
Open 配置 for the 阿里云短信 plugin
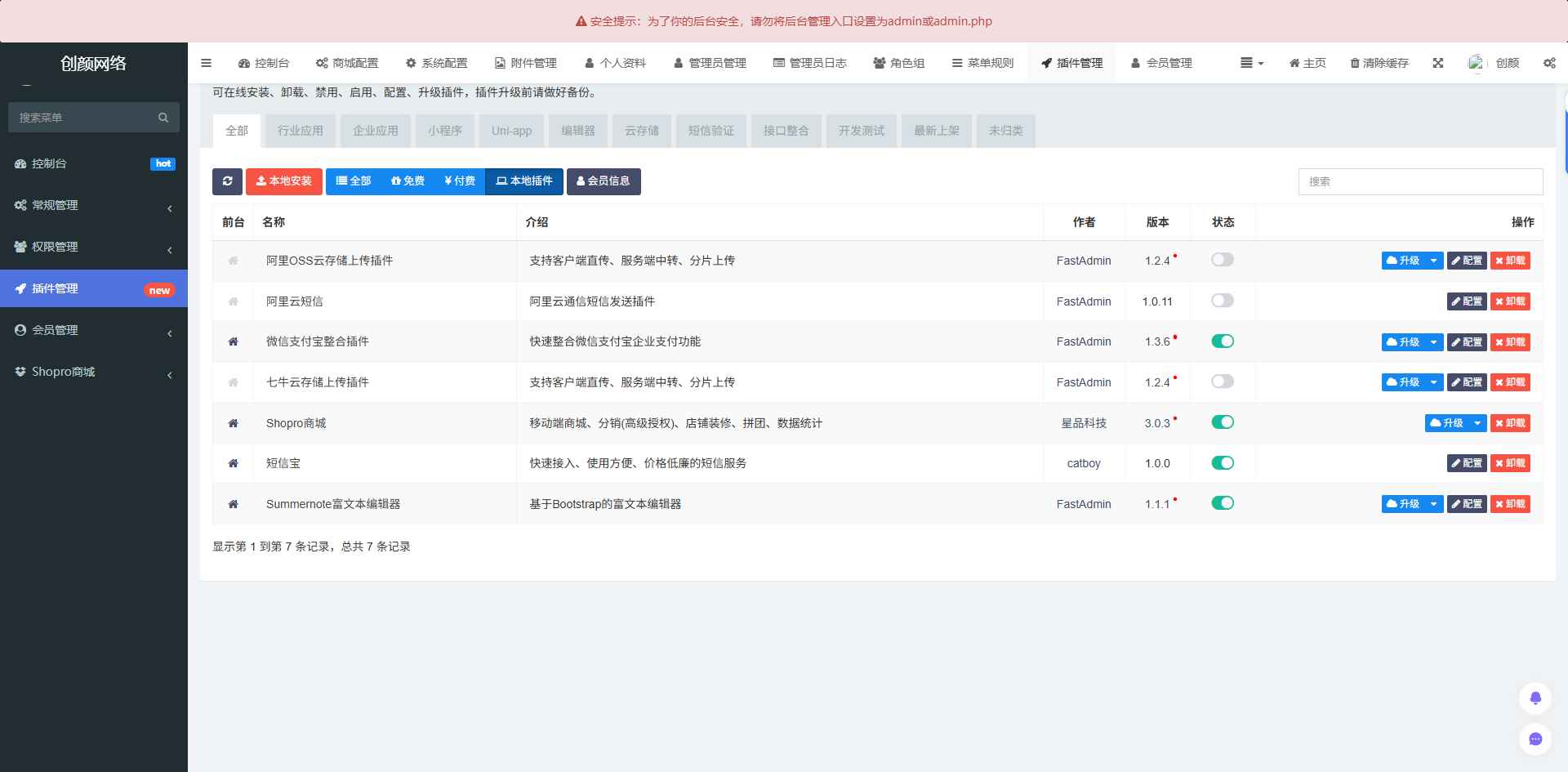1467,301
